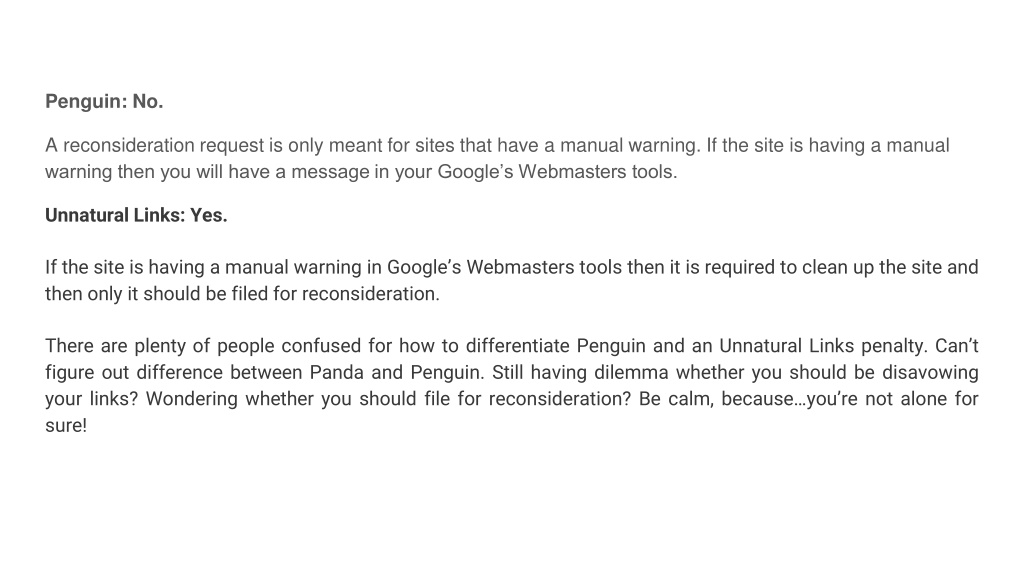Click the phrase 'Unnatural Links penalty.'
This screenshot has height=576, width=1024.
[823, 345]
